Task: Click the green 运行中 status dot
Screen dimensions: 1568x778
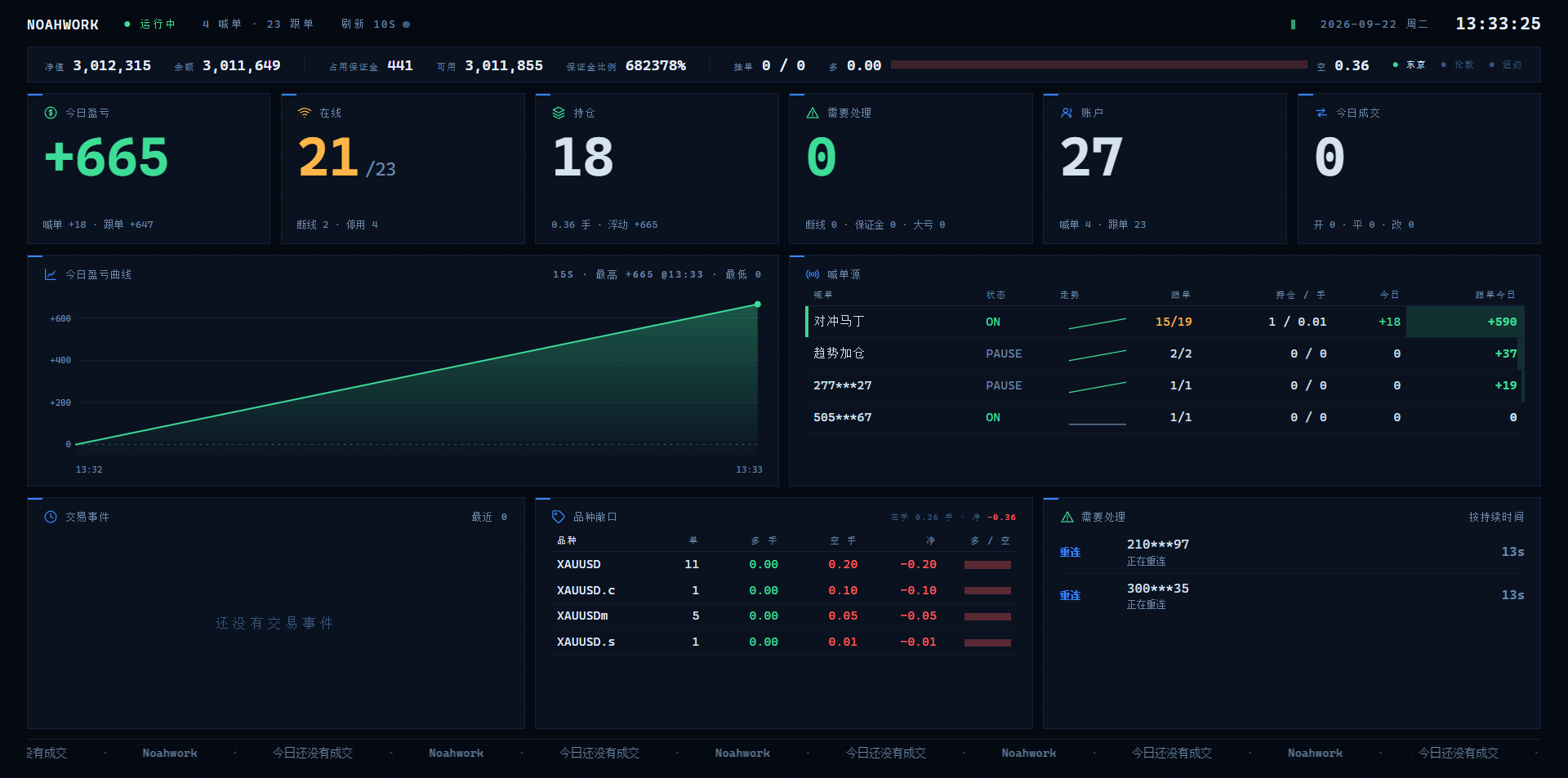Action: (127, 24)
